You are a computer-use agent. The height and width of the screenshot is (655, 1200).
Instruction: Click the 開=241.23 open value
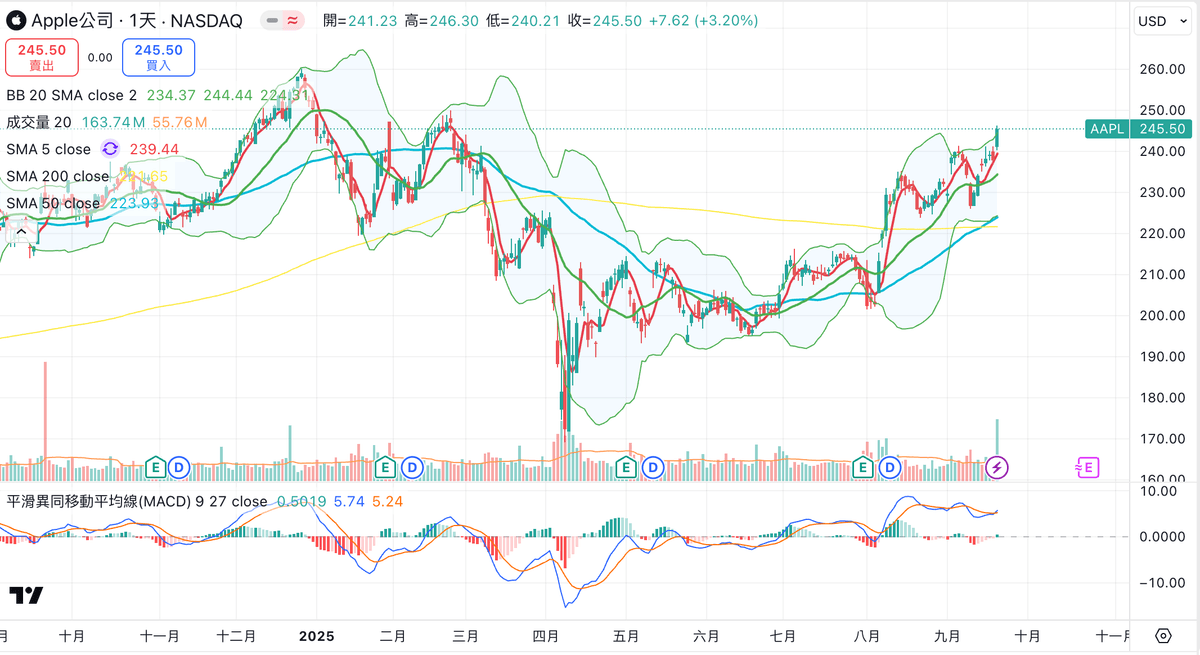[x=361, y=21]
